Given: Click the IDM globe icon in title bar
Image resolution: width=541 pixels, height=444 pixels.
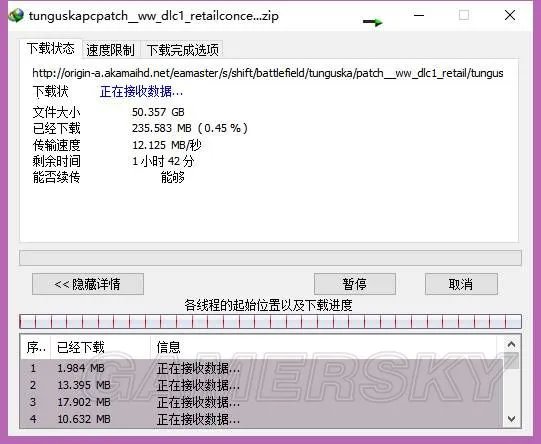Looking at the screenshot, I should point(16,16).
